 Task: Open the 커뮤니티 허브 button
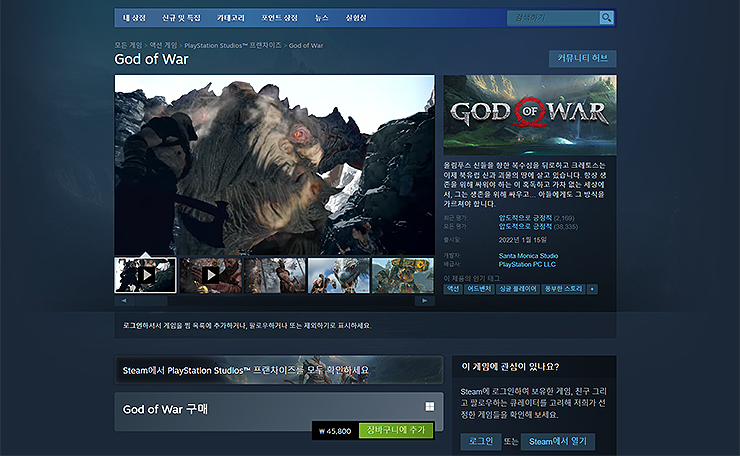(x=582, y=59)
